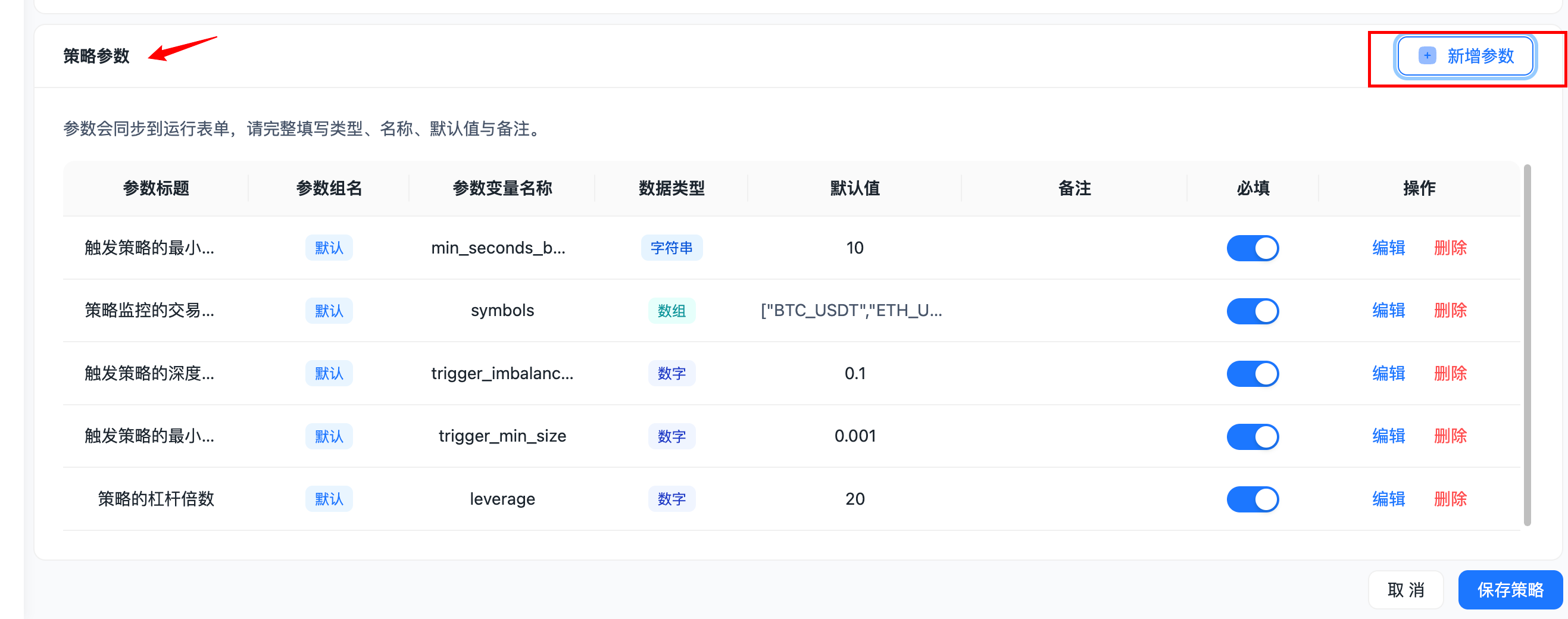
Task: Click the 数组 data type tag on symbols row
Action: pyautogui.click(x=671, y=311)
